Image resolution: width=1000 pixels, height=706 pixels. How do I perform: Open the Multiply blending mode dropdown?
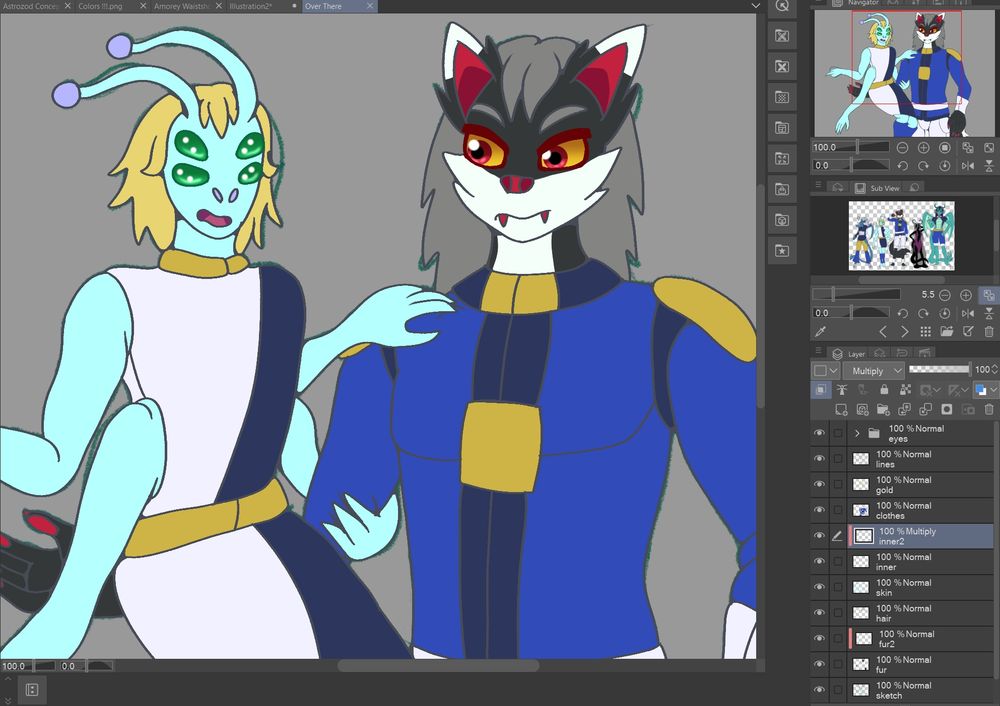pyautogui.click(x=873, y=370)
